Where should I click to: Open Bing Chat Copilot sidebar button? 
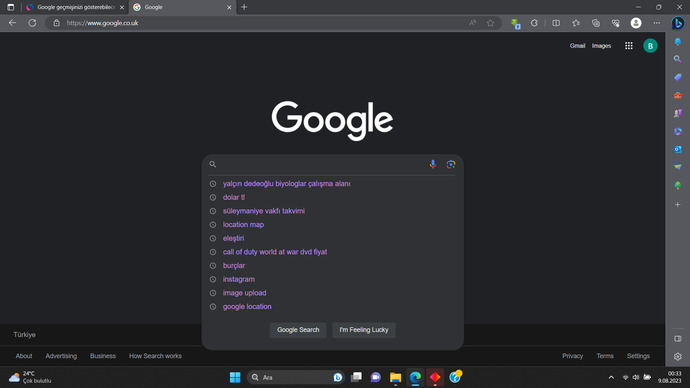[678, 23]
